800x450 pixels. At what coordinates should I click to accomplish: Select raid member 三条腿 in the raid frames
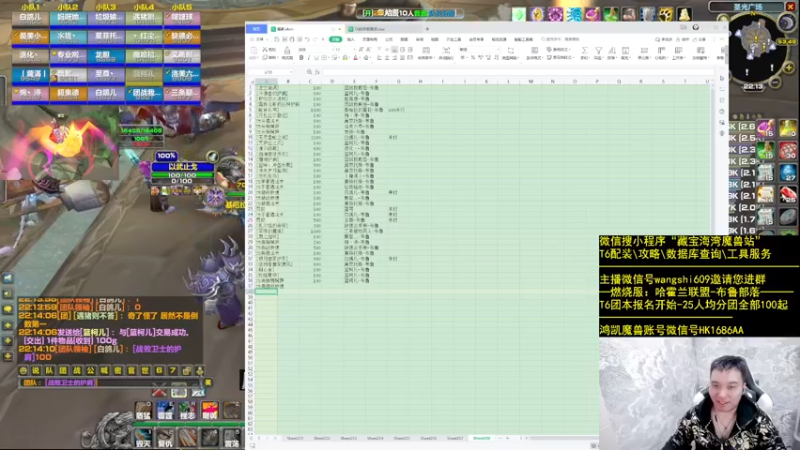pyautogui.click(x=182, y=94)
